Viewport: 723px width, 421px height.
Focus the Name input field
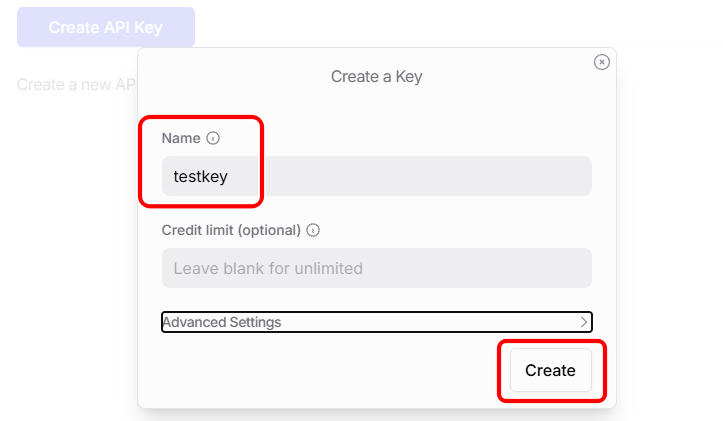click(376, 176)
